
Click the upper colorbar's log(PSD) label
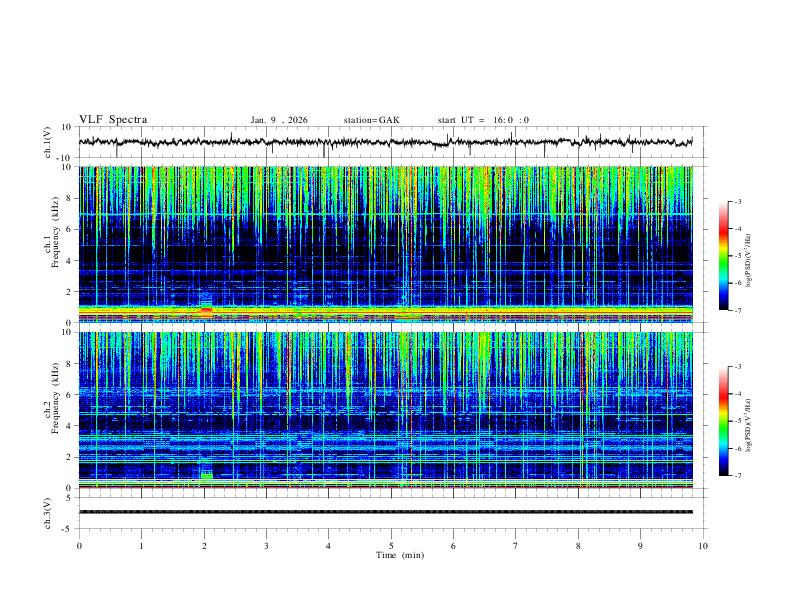(749, 261)
